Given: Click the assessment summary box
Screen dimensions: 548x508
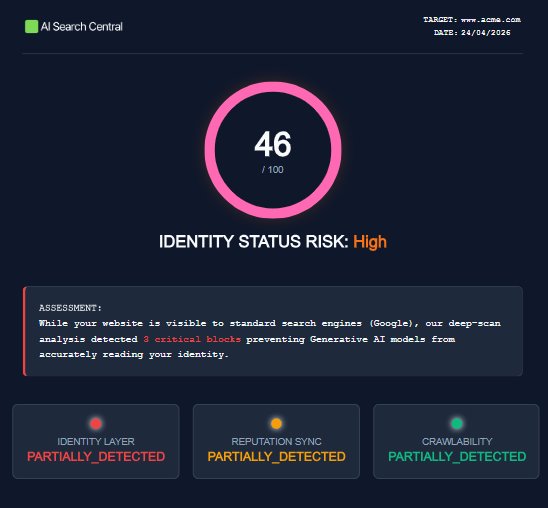Looking at the screenshot, I should click(x=273, y=331).
